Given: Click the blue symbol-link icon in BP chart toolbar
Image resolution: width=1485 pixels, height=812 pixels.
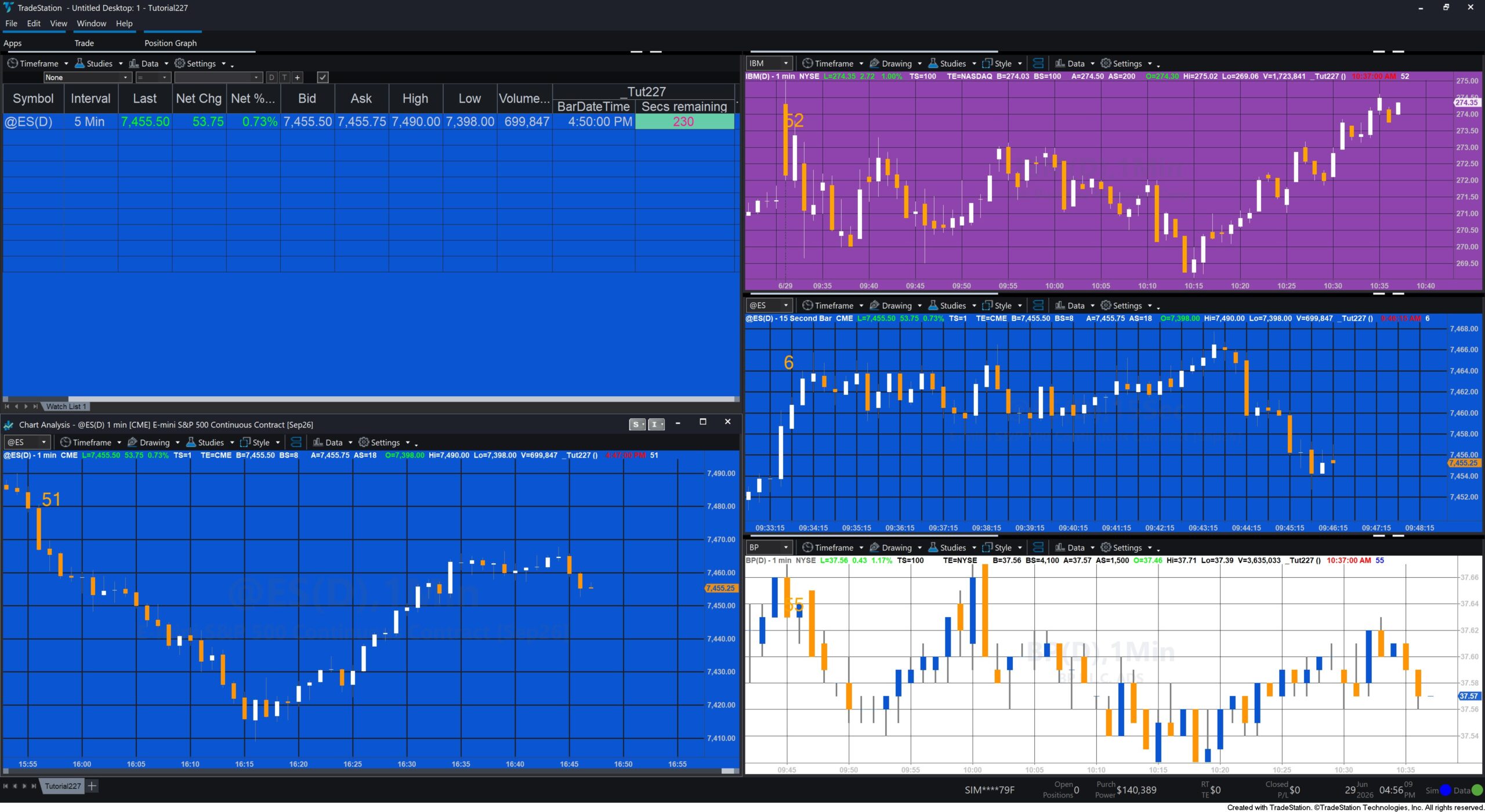Looking at the screenshot, I should coord(1038,548).
